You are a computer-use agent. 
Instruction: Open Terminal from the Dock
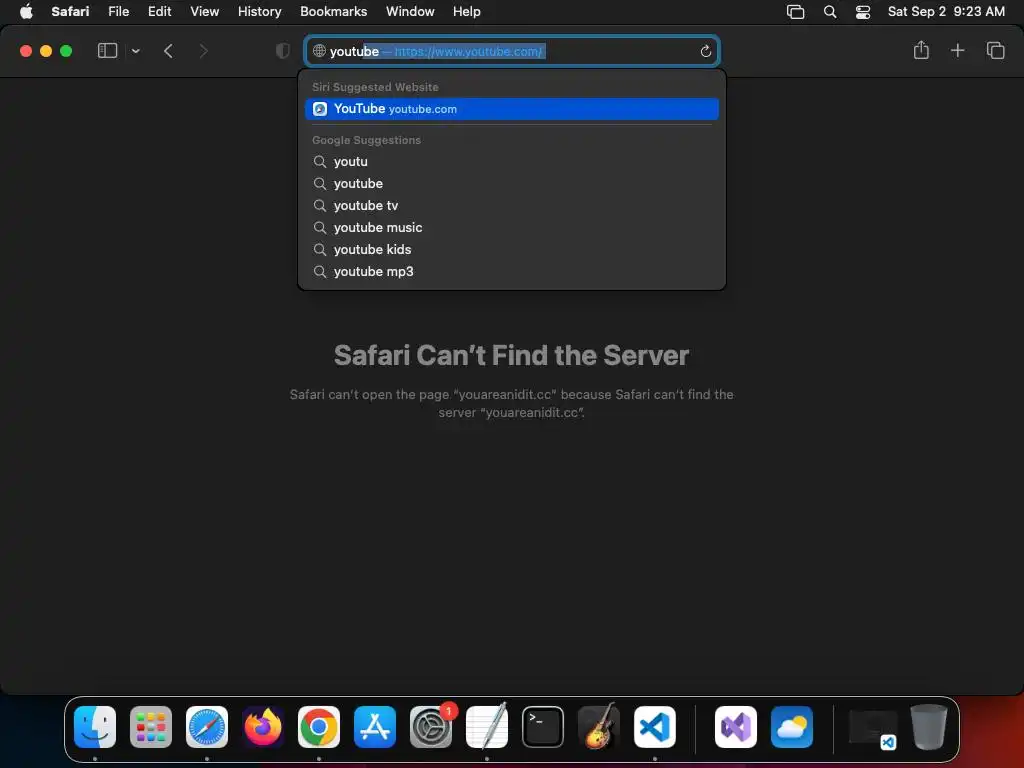click(543, 727)
